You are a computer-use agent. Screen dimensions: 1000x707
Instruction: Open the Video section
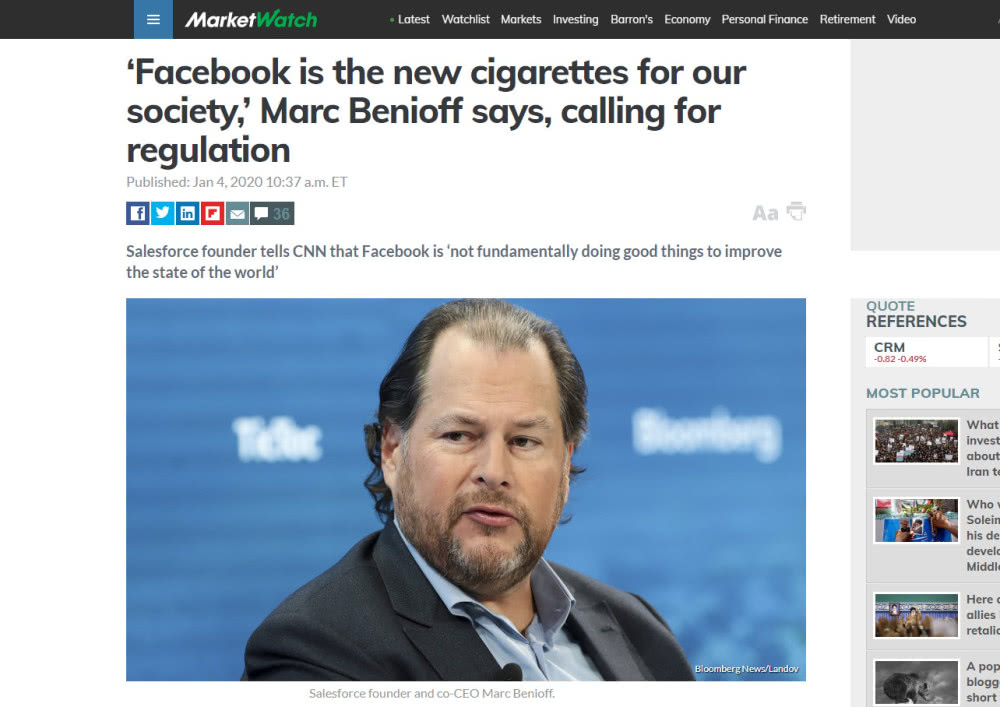pyautogui.click(x=901, y=20)
